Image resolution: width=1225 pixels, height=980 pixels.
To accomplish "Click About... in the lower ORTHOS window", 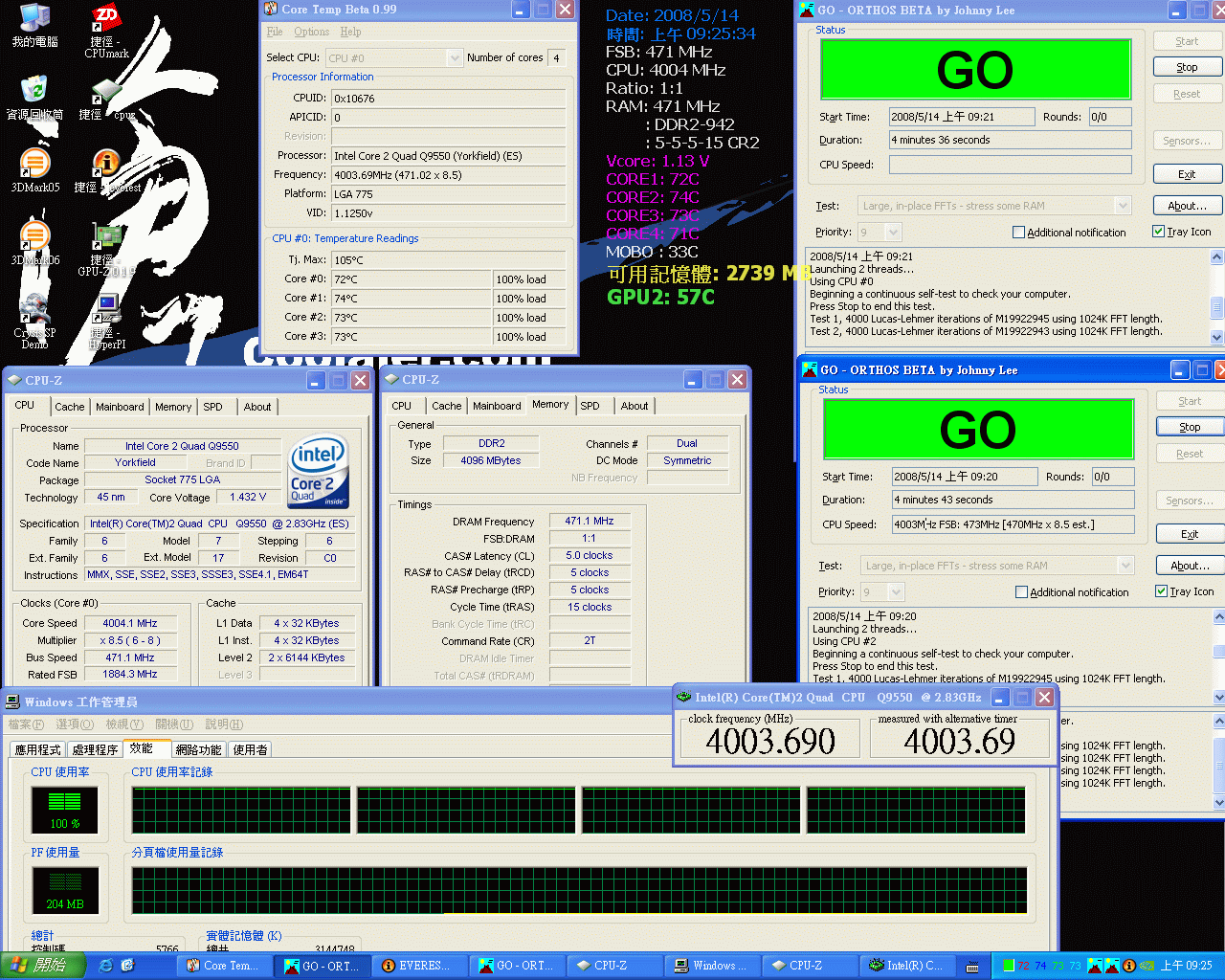I will (x=1190, y=566).
